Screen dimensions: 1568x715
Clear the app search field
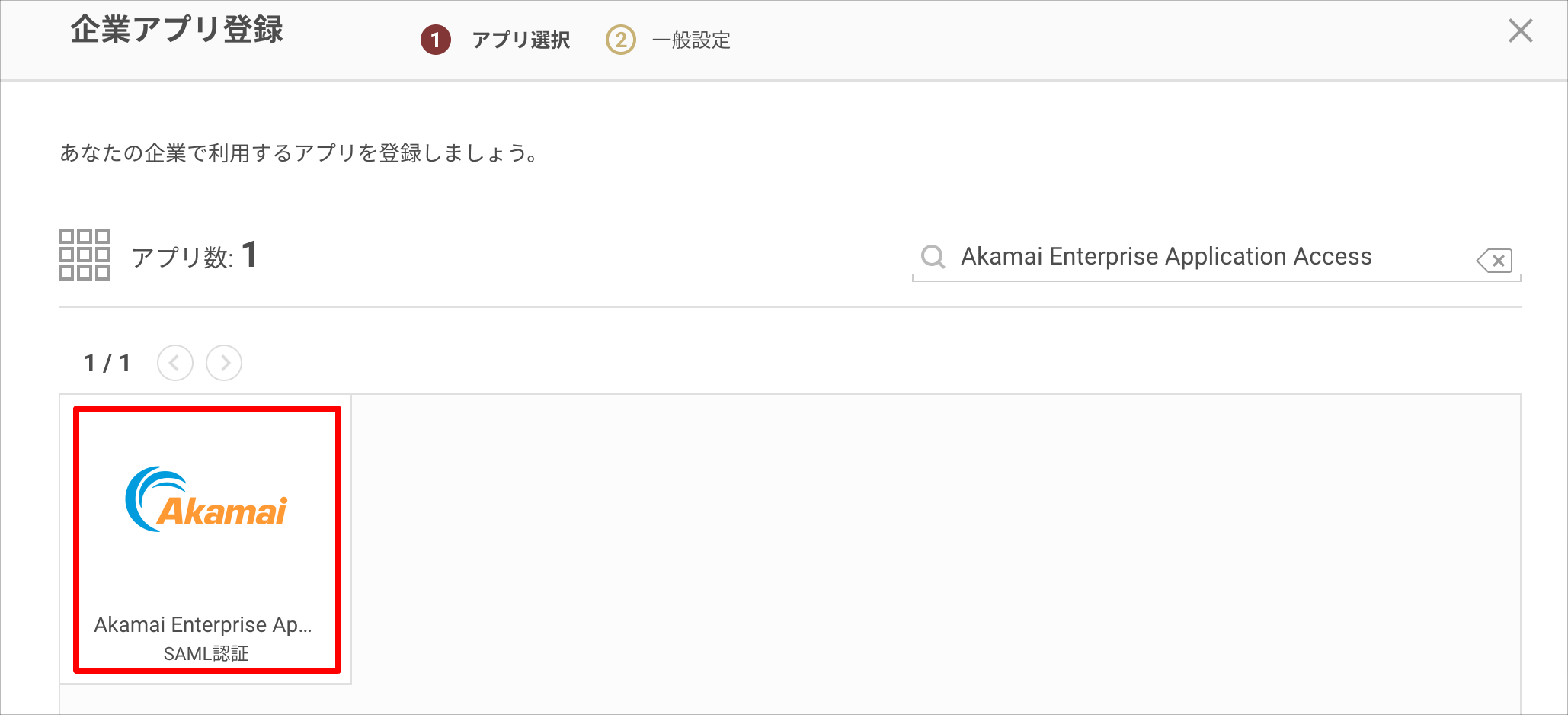pos(1494,261)
